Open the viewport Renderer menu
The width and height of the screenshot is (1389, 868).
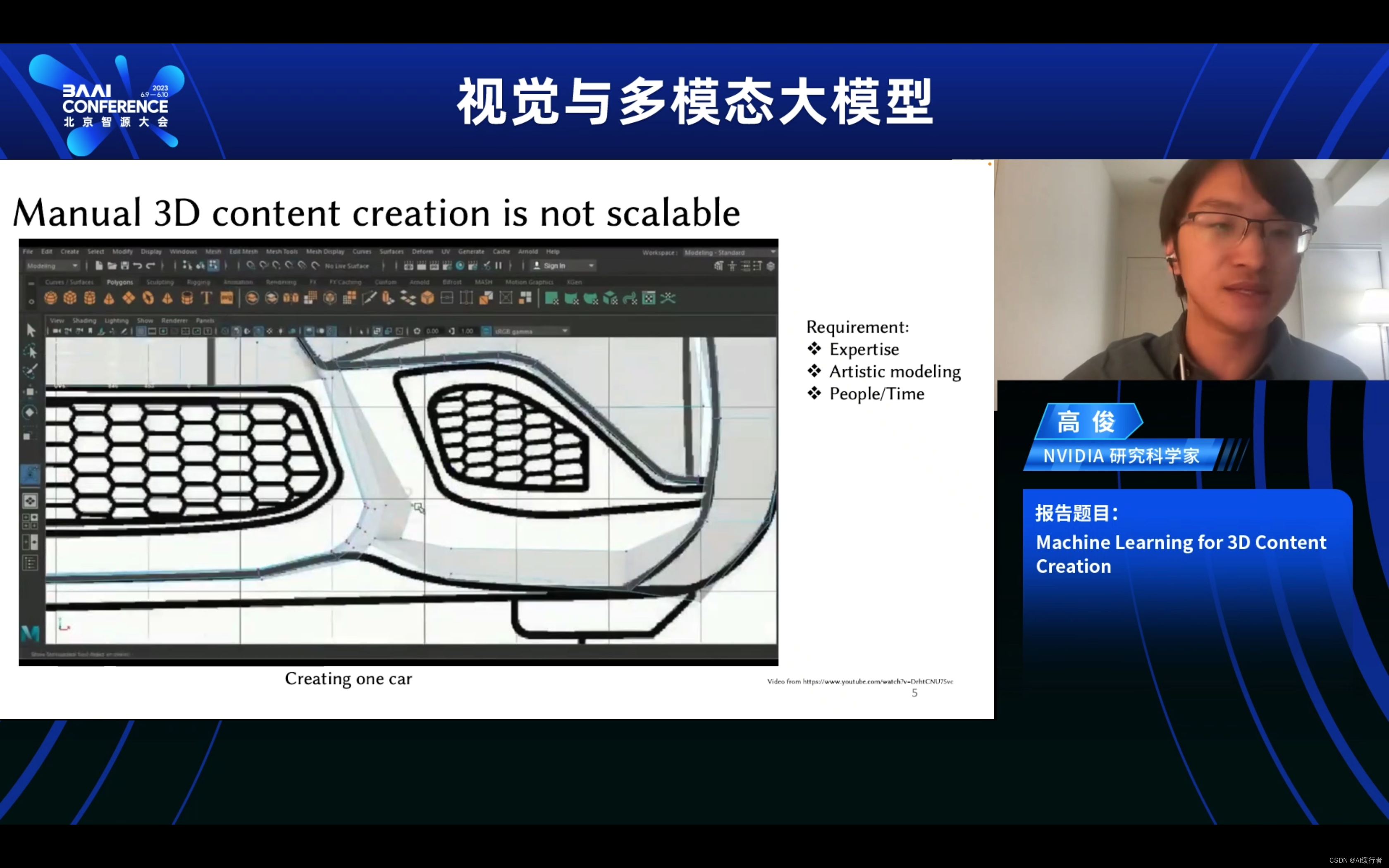click(174, 320)
